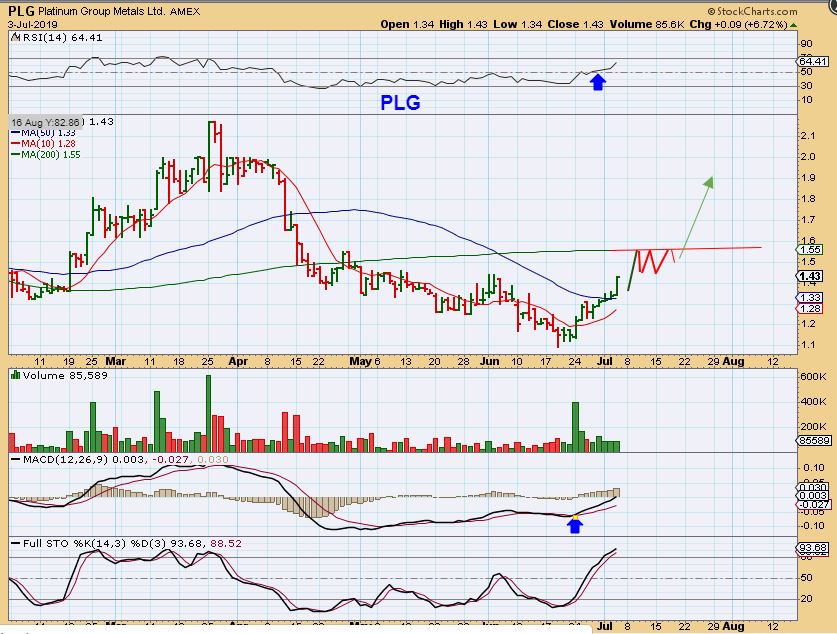Click the 2.1 level on price axis
Viewport: 837px width, 634px height.
[808, 136]
